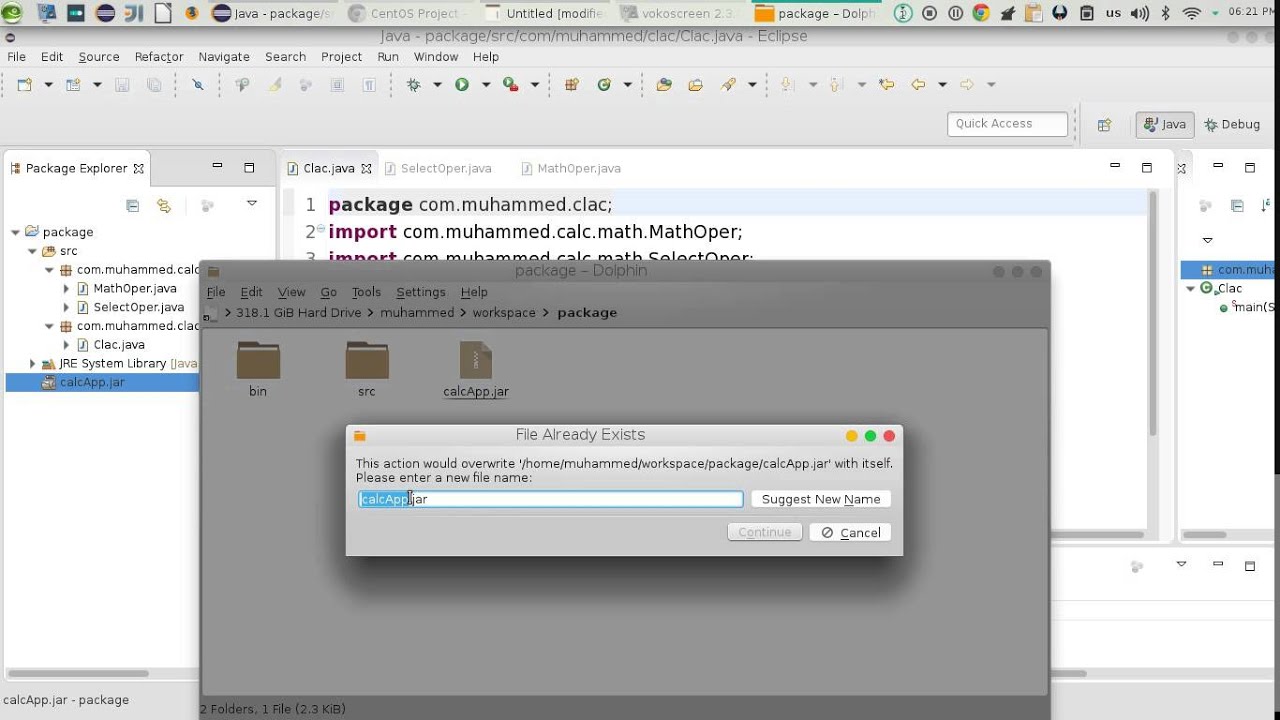Open the Run dropdown arrow
This screenshot has height=720, width=1280.
tap(486, 85)
